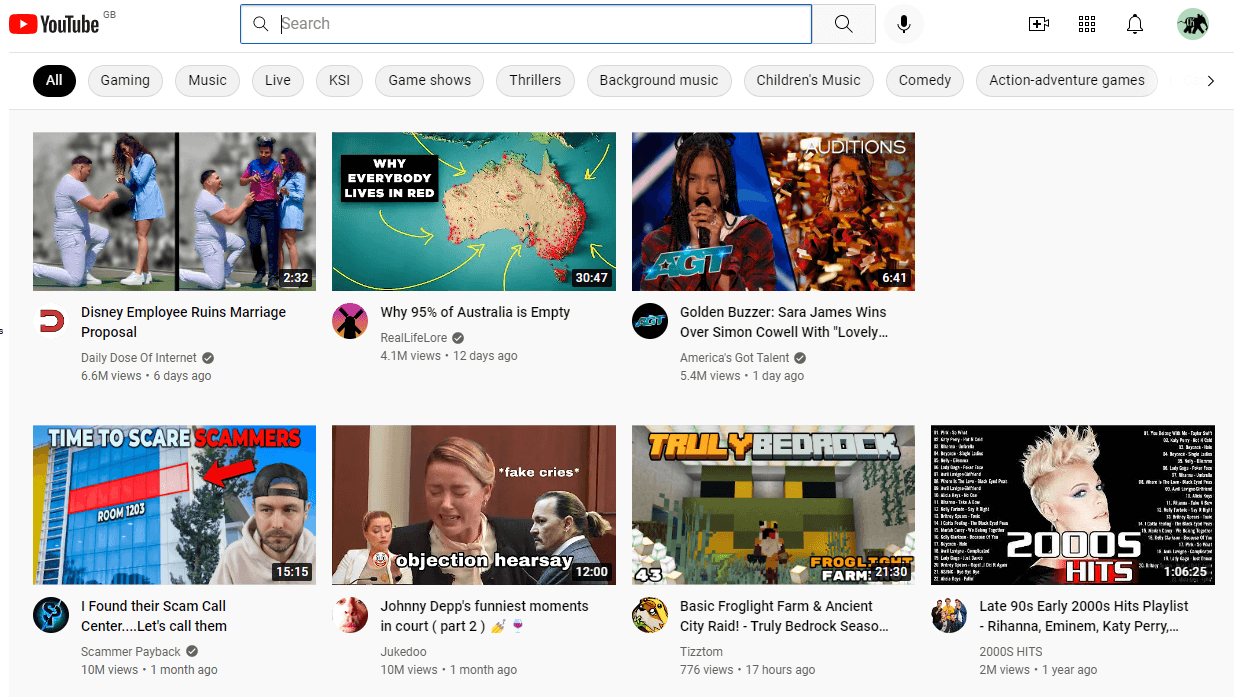Screen dimensions: 1234x697
Task: Click '5.4M views • 1 day ago' text
Action: pyautogui.click(x=742, y=376)
